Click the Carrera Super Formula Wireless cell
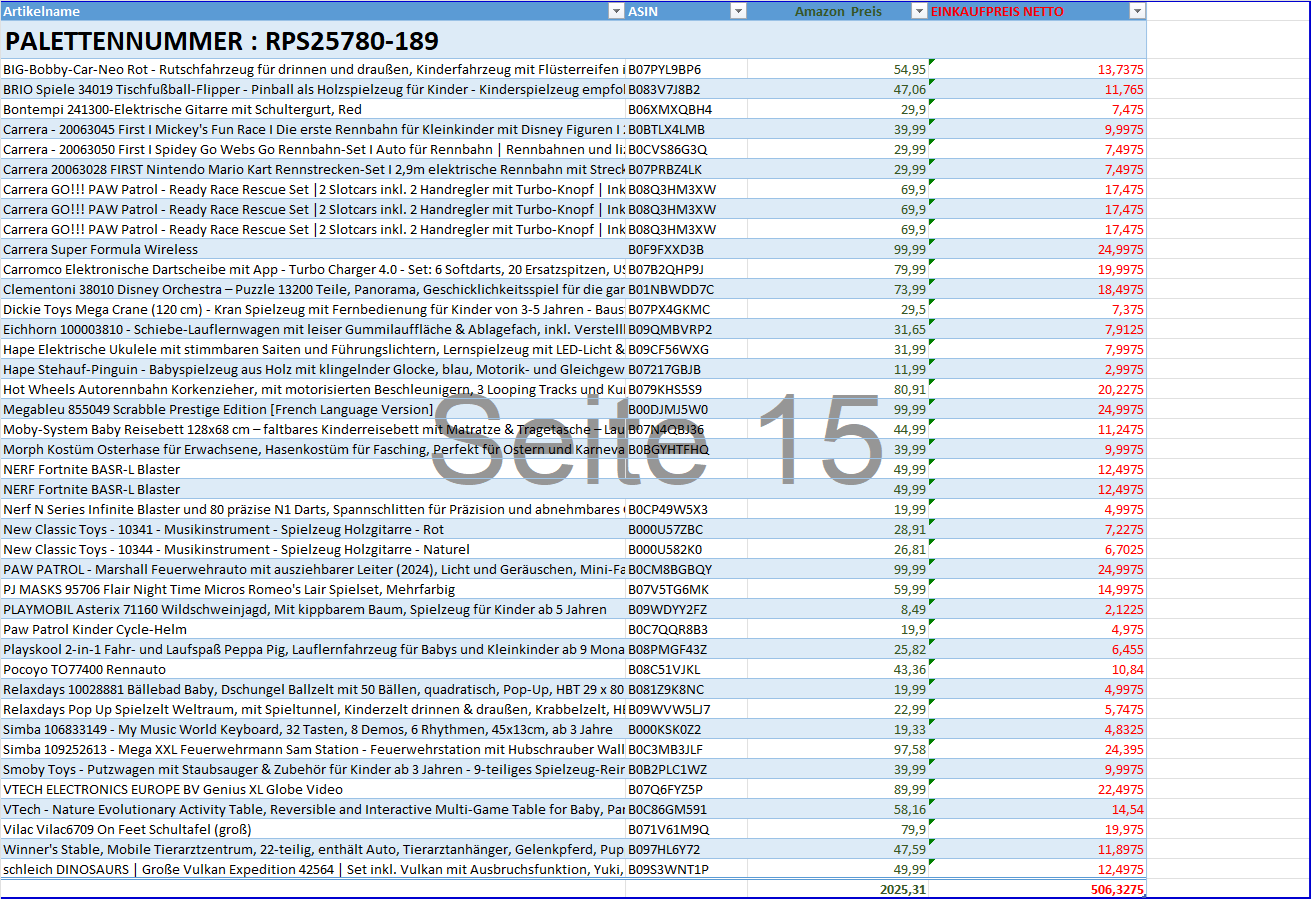 tap(101, 249)
